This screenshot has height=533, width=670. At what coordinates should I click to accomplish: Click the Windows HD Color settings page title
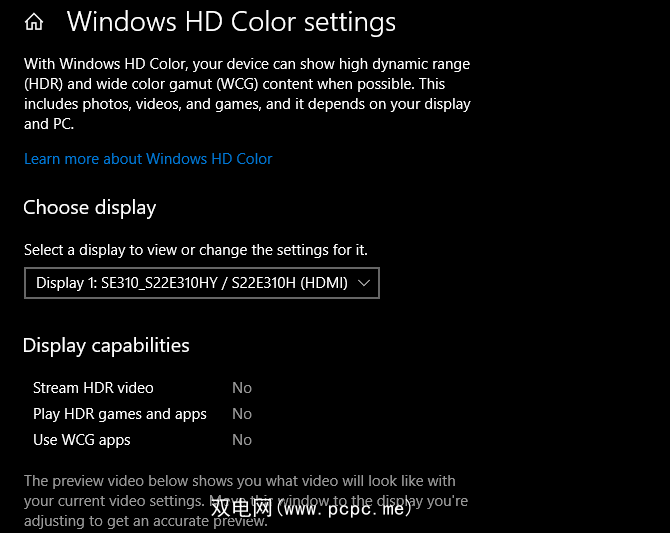tap(231, 22)
